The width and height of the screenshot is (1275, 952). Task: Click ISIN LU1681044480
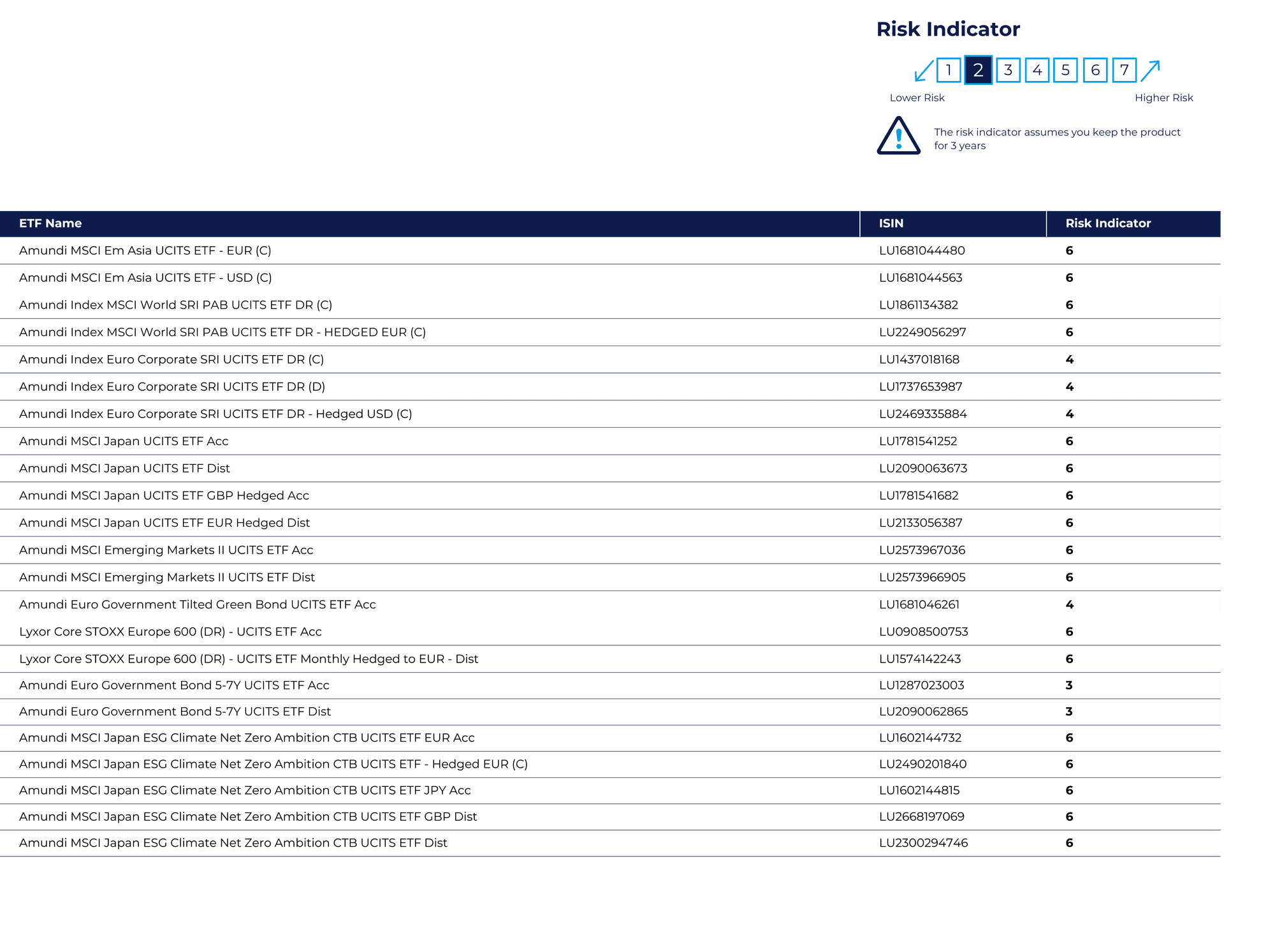pyautogui.click(x=922, y=251)
